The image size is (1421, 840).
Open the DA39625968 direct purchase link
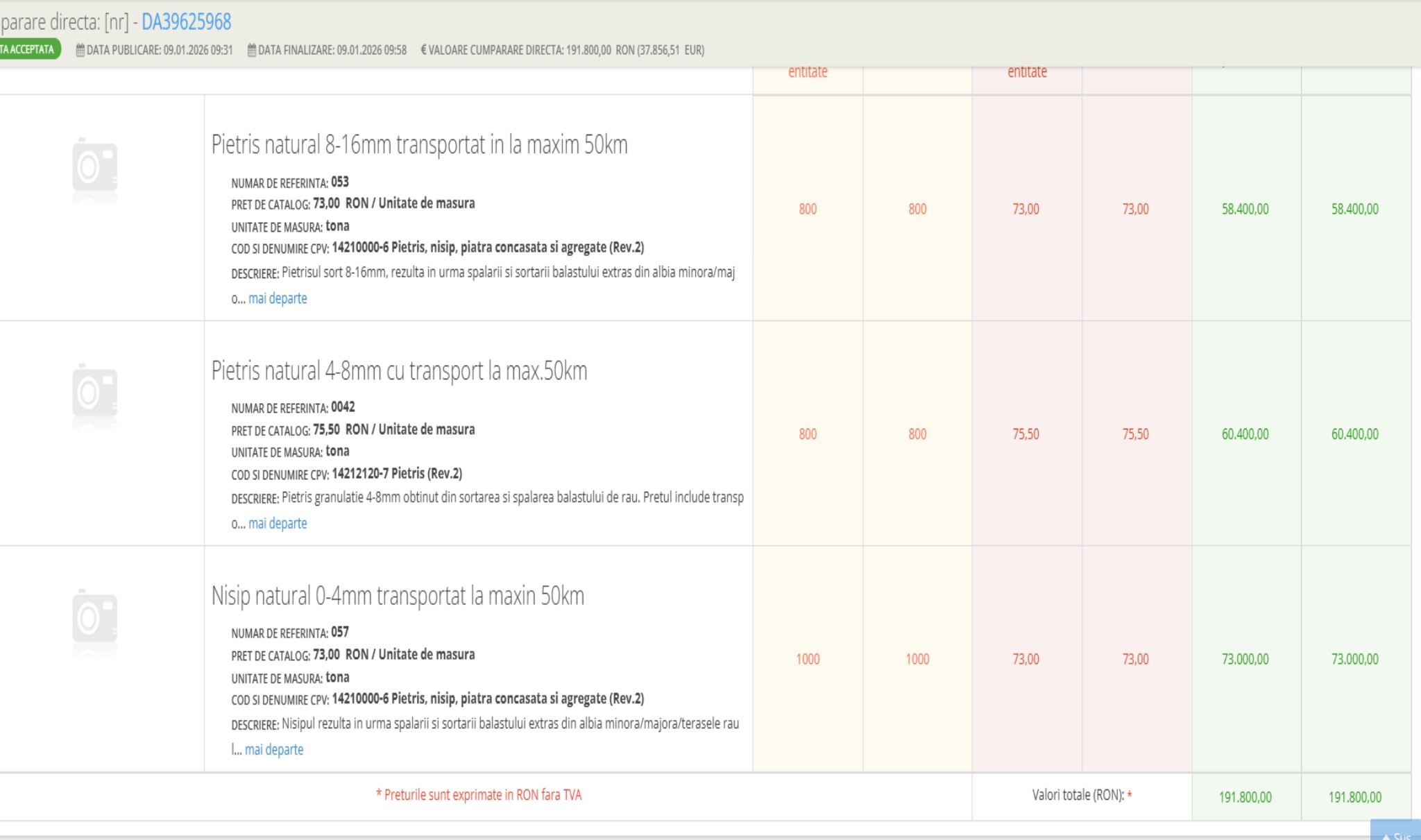[186, 22]
